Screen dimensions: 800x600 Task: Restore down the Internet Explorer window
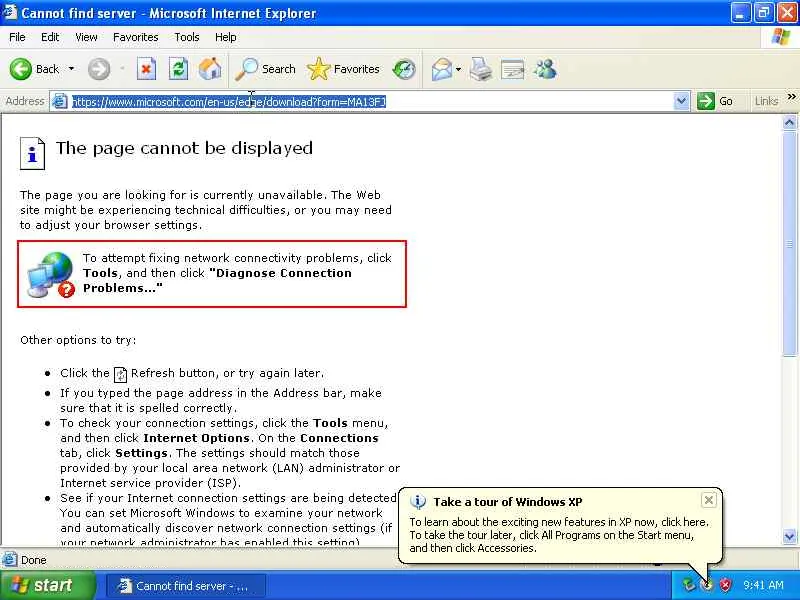pyautogui.click(x=764, y=13)
